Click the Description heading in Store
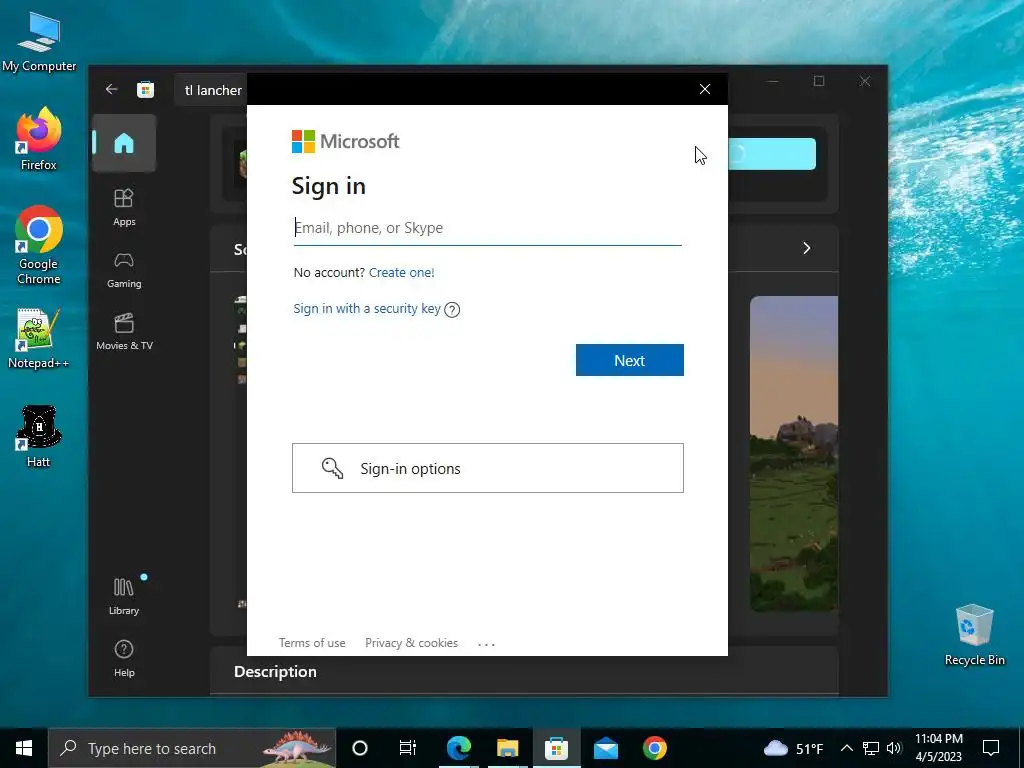This screenshot has height=768, width=1024. click(x=275, y=671)
